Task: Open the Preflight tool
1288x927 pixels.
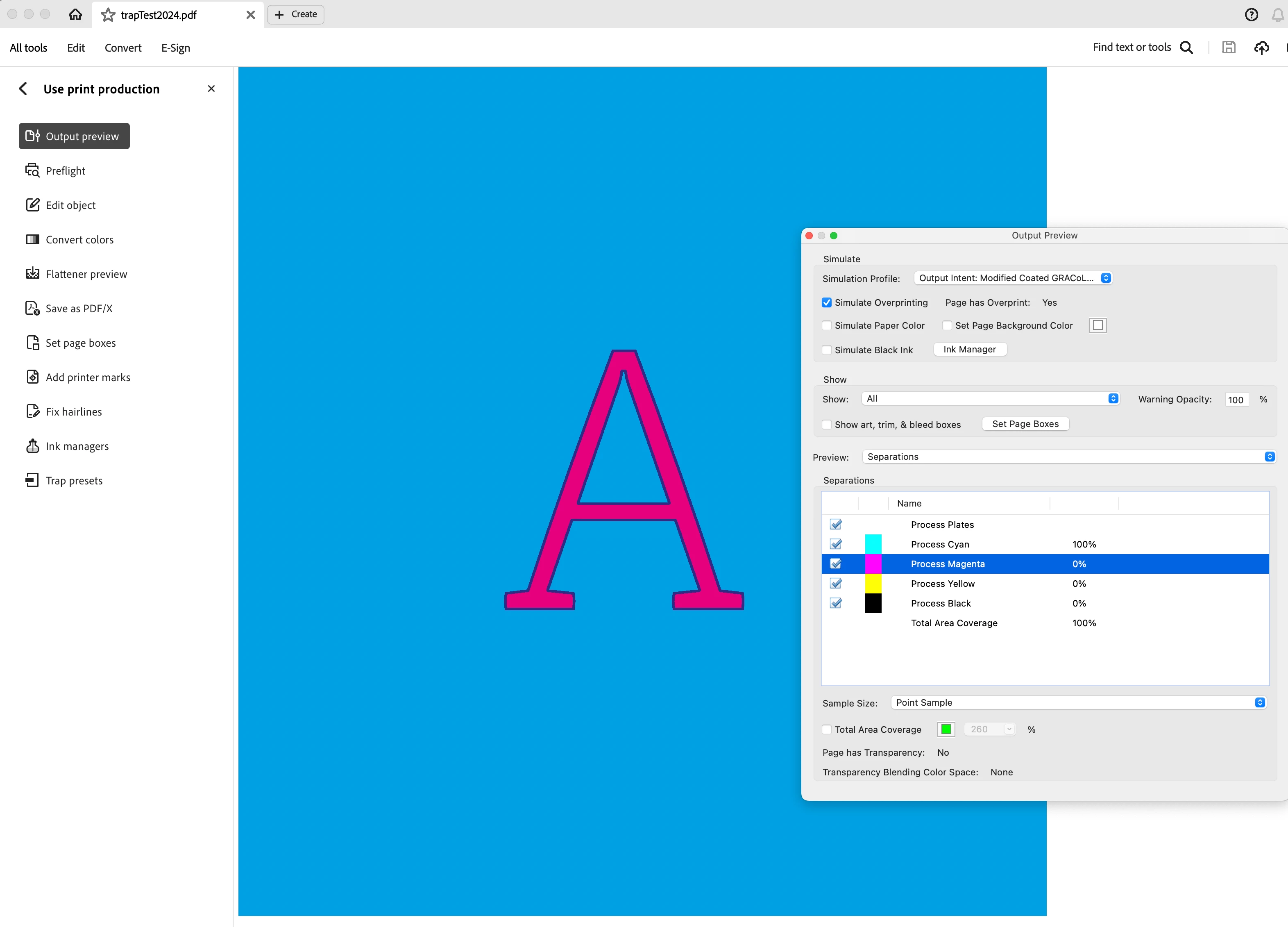Action: pyautogui.click(x=65, y=171)
